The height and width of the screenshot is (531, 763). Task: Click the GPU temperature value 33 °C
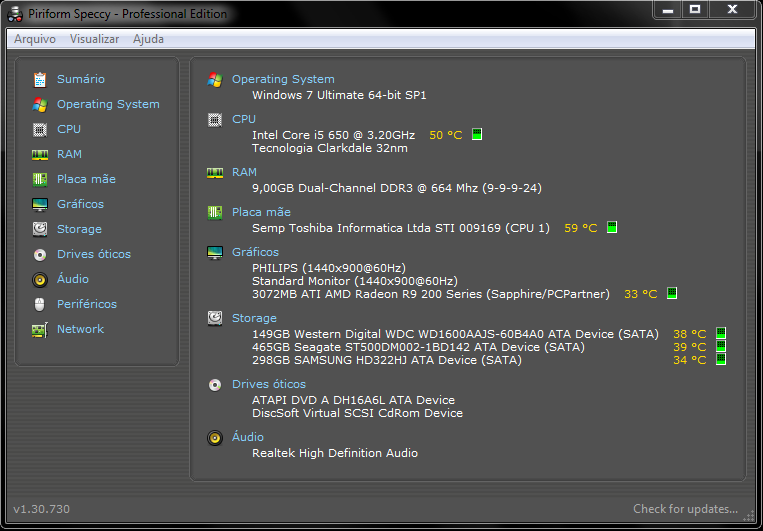[640, 294]
